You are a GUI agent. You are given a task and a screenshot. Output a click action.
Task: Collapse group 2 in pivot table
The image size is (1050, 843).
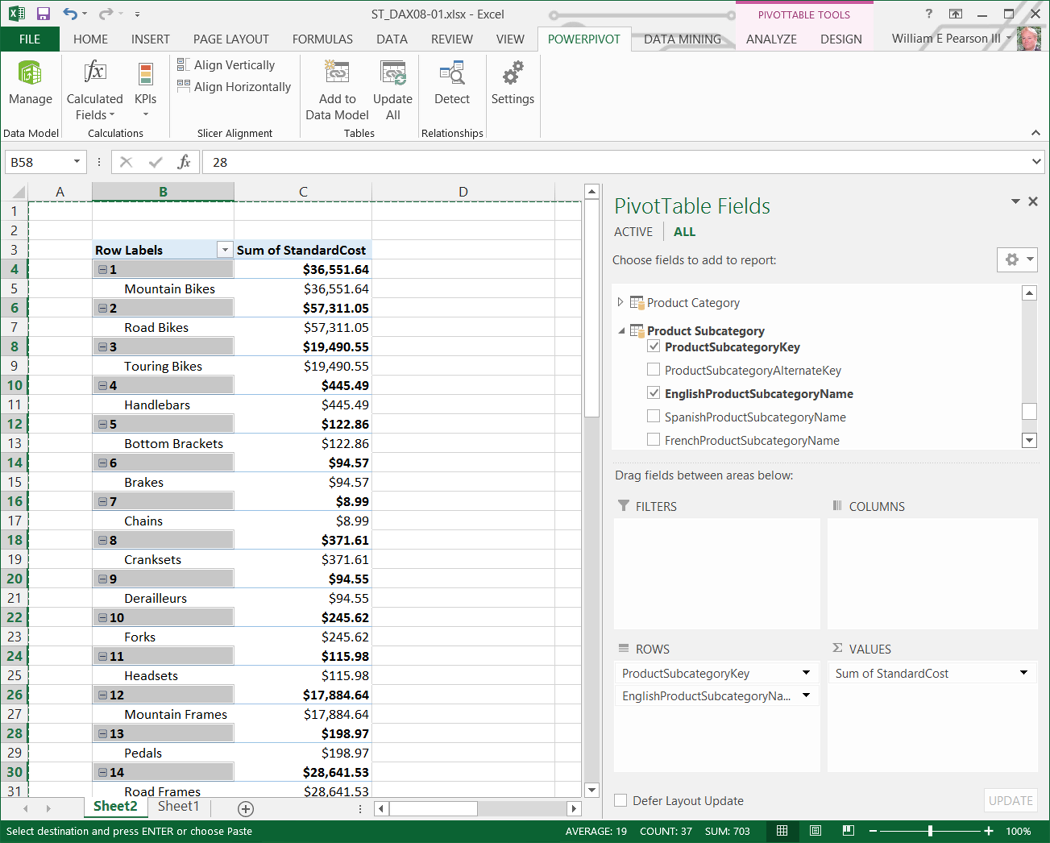102,308
